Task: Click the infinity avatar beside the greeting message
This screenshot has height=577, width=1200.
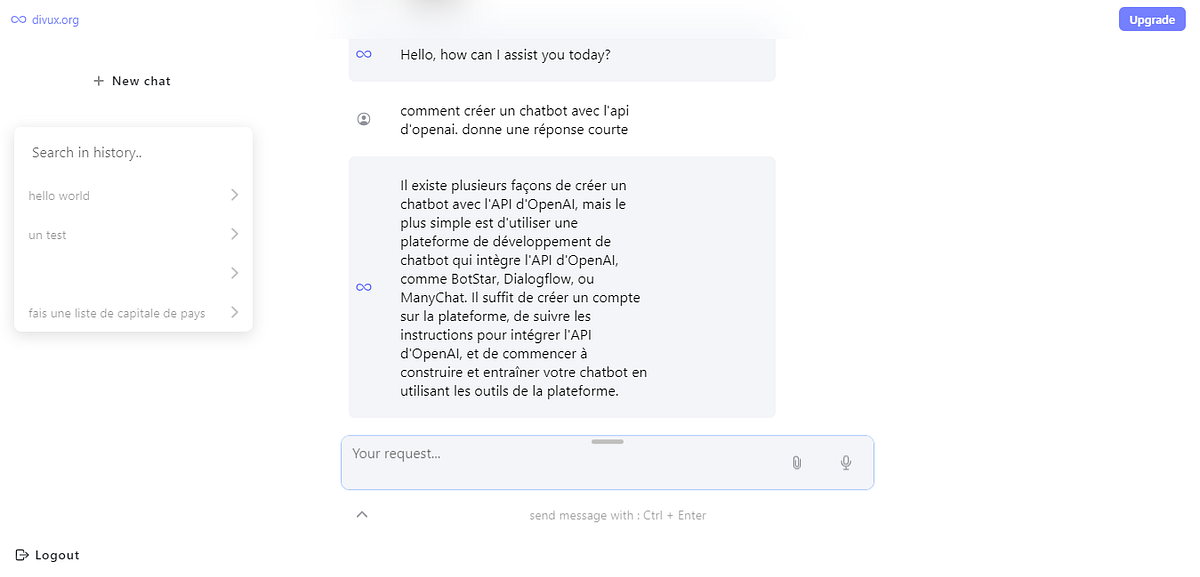Action: (364, 54)
